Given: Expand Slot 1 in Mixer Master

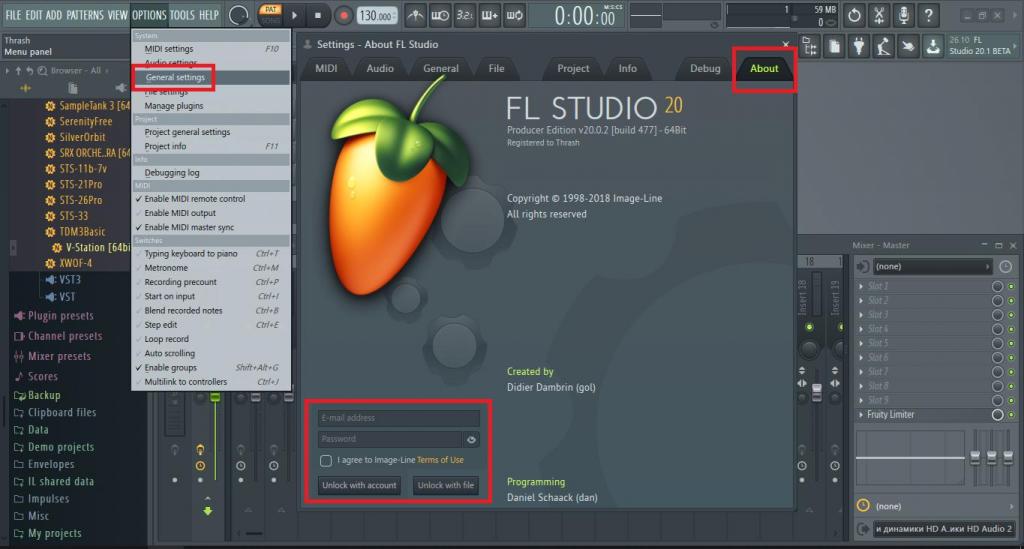Looking at the screenshot, I should [x=861, y=286].
